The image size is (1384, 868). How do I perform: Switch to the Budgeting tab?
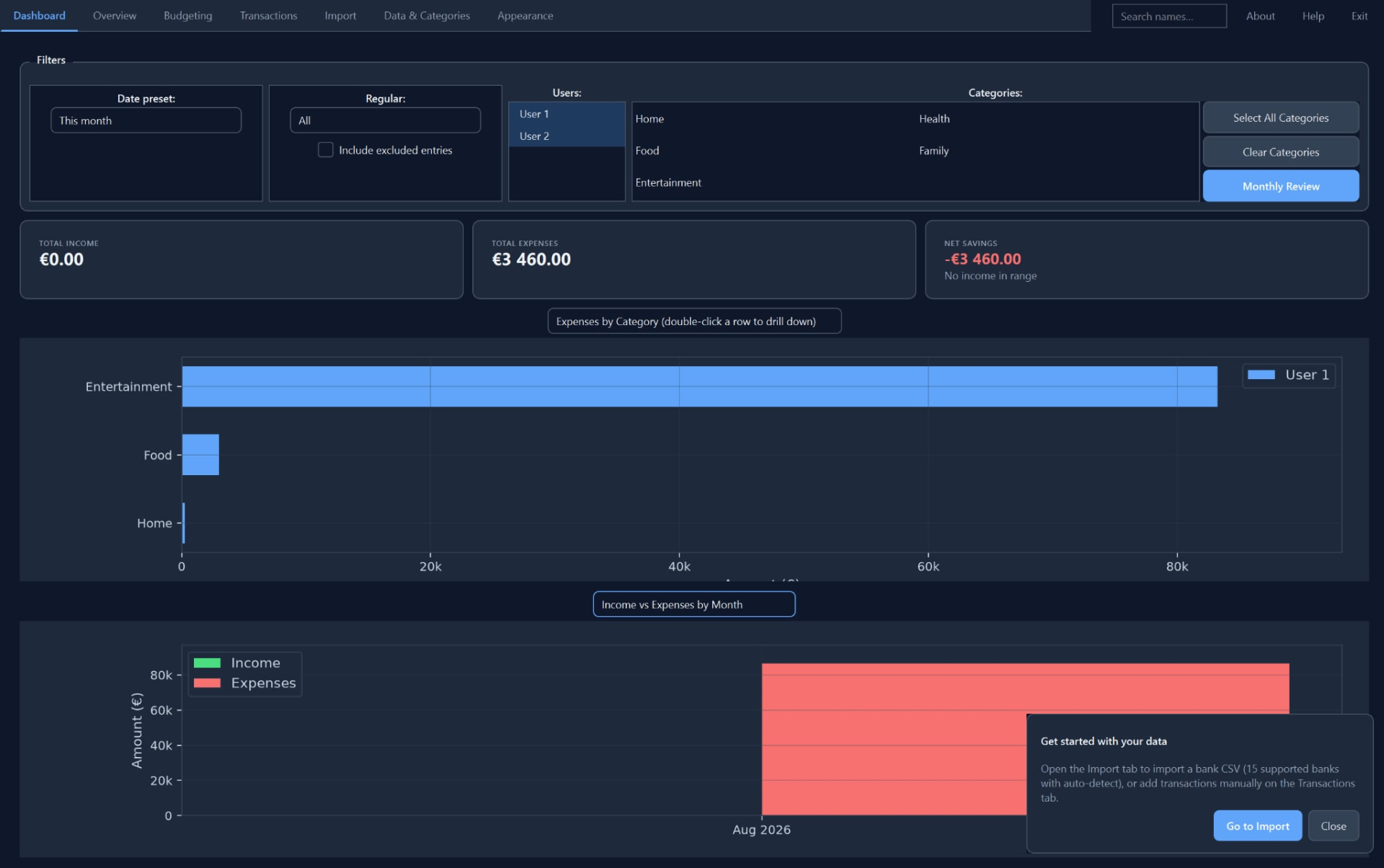(x=188, y=16)
